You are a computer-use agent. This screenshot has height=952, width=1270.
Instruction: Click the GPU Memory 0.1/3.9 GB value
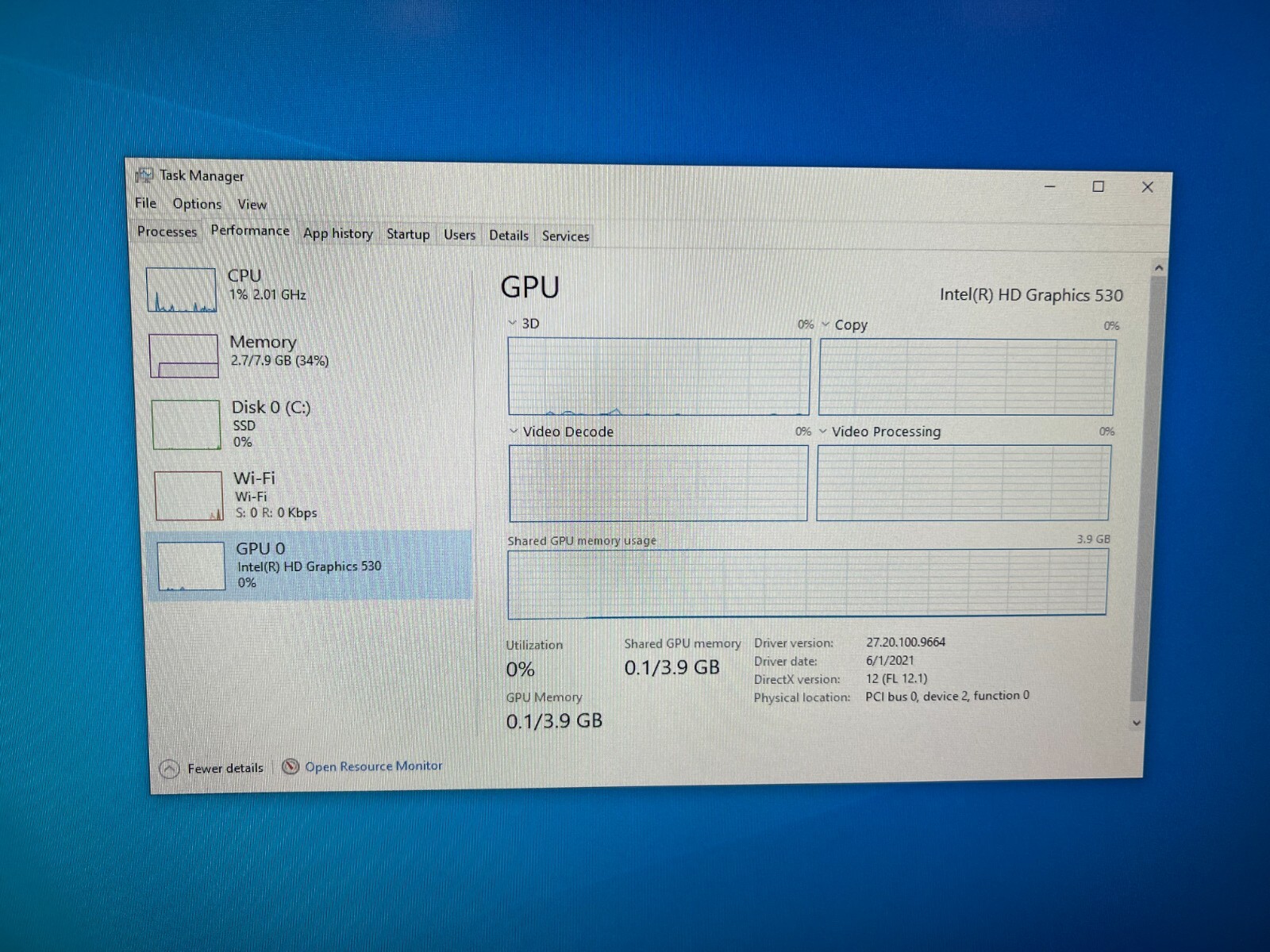[554, 720]
